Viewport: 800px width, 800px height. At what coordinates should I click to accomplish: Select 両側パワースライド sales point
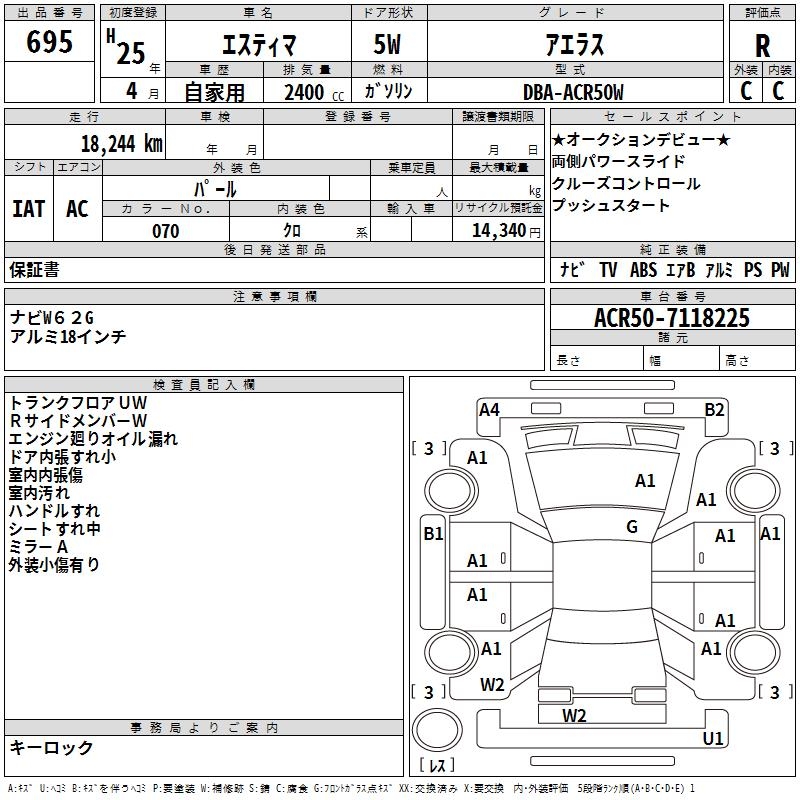[618, 161]
